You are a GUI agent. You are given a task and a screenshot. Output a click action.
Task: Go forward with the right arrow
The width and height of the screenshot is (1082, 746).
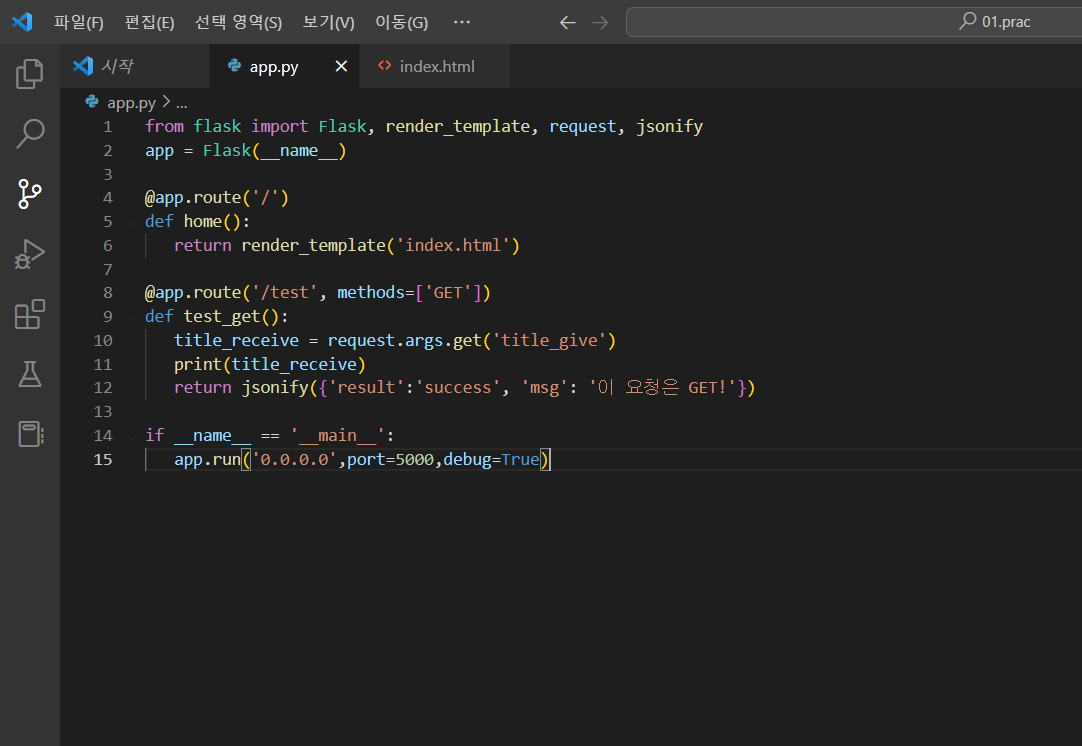tap(600, 23)
